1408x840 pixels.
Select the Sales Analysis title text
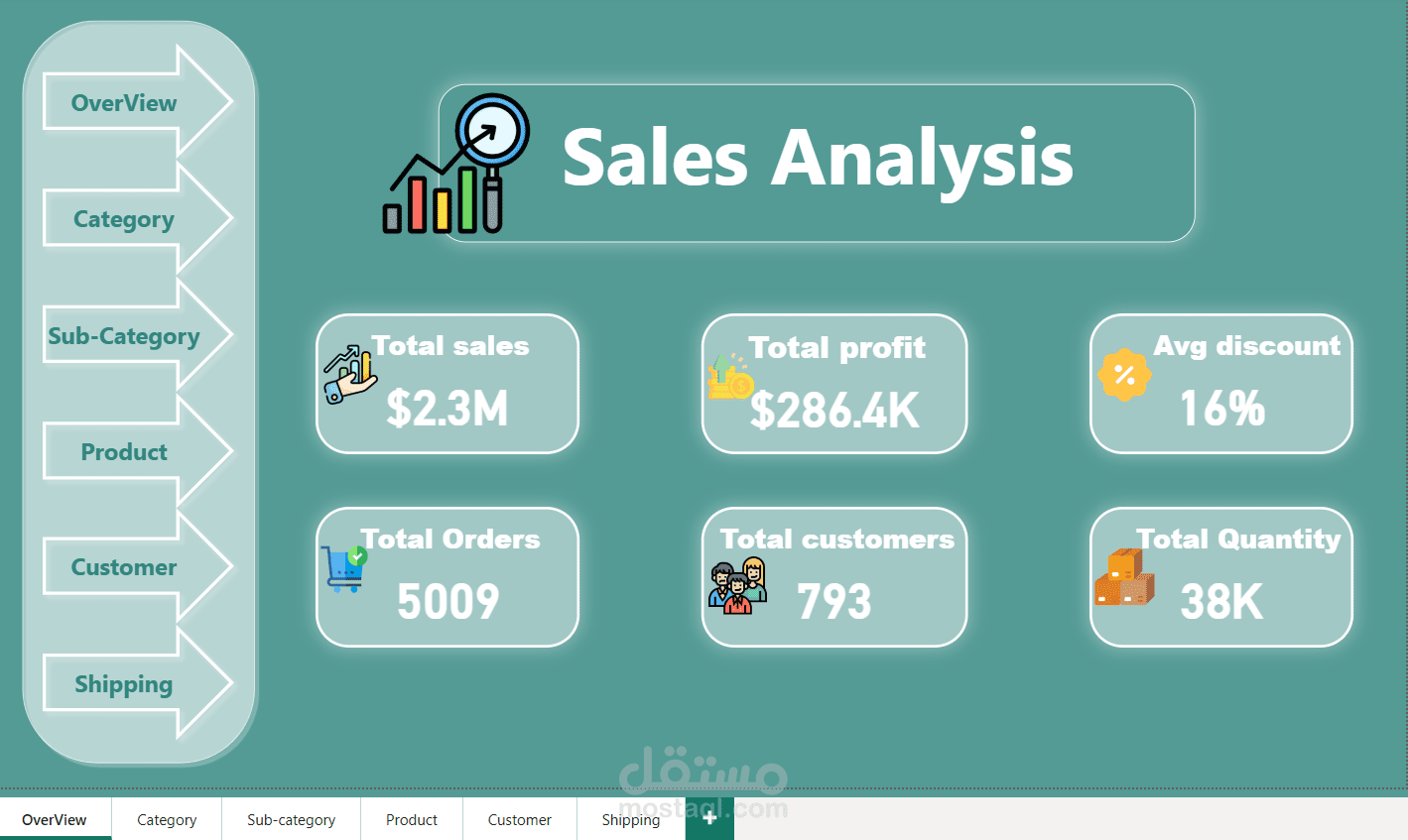click(818, 159)
